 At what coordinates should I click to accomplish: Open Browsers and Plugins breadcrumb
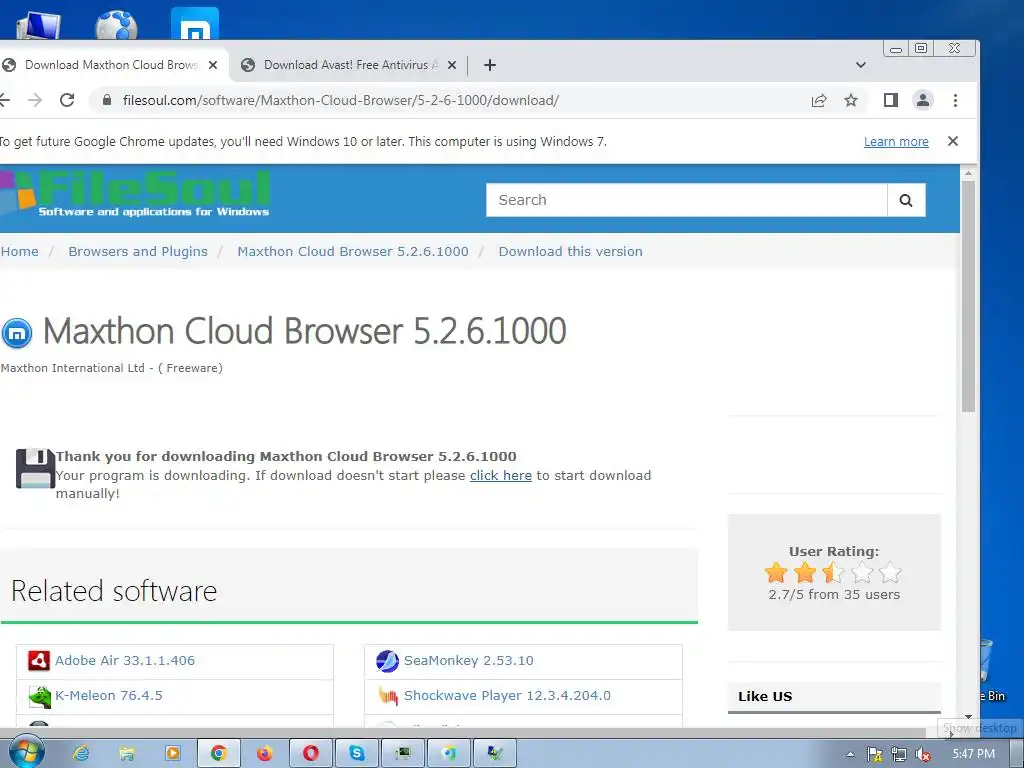[138, 251]
